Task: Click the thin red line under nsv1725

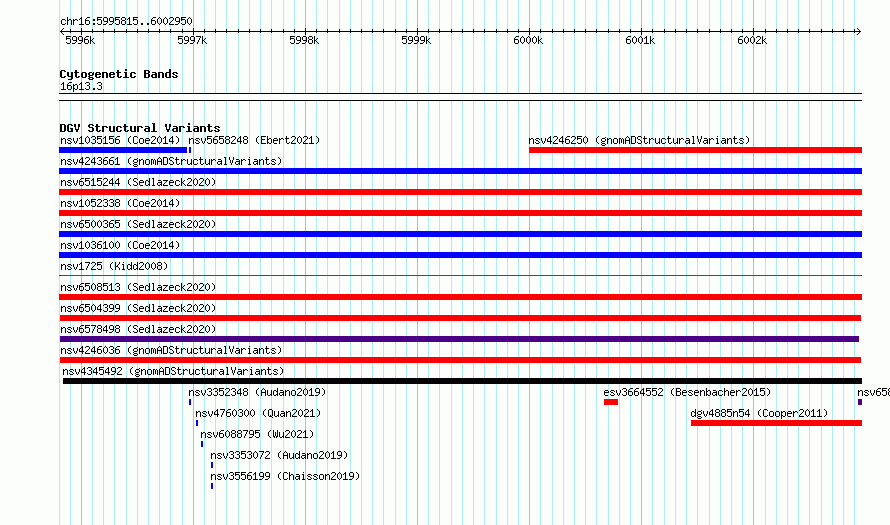Action: tap(460, 276)
